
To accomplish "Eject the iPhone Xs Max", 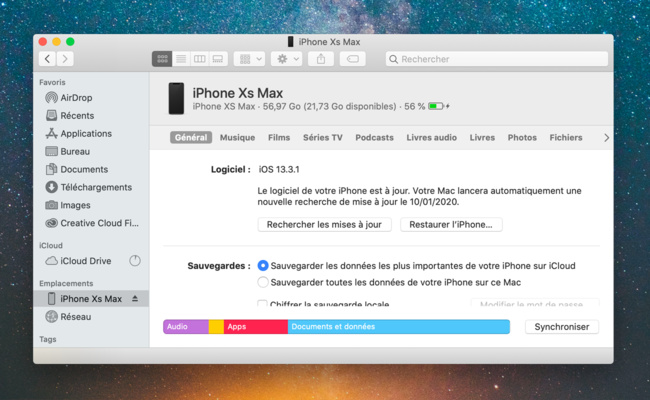I will pyautogui.click(x=135, y=298).
